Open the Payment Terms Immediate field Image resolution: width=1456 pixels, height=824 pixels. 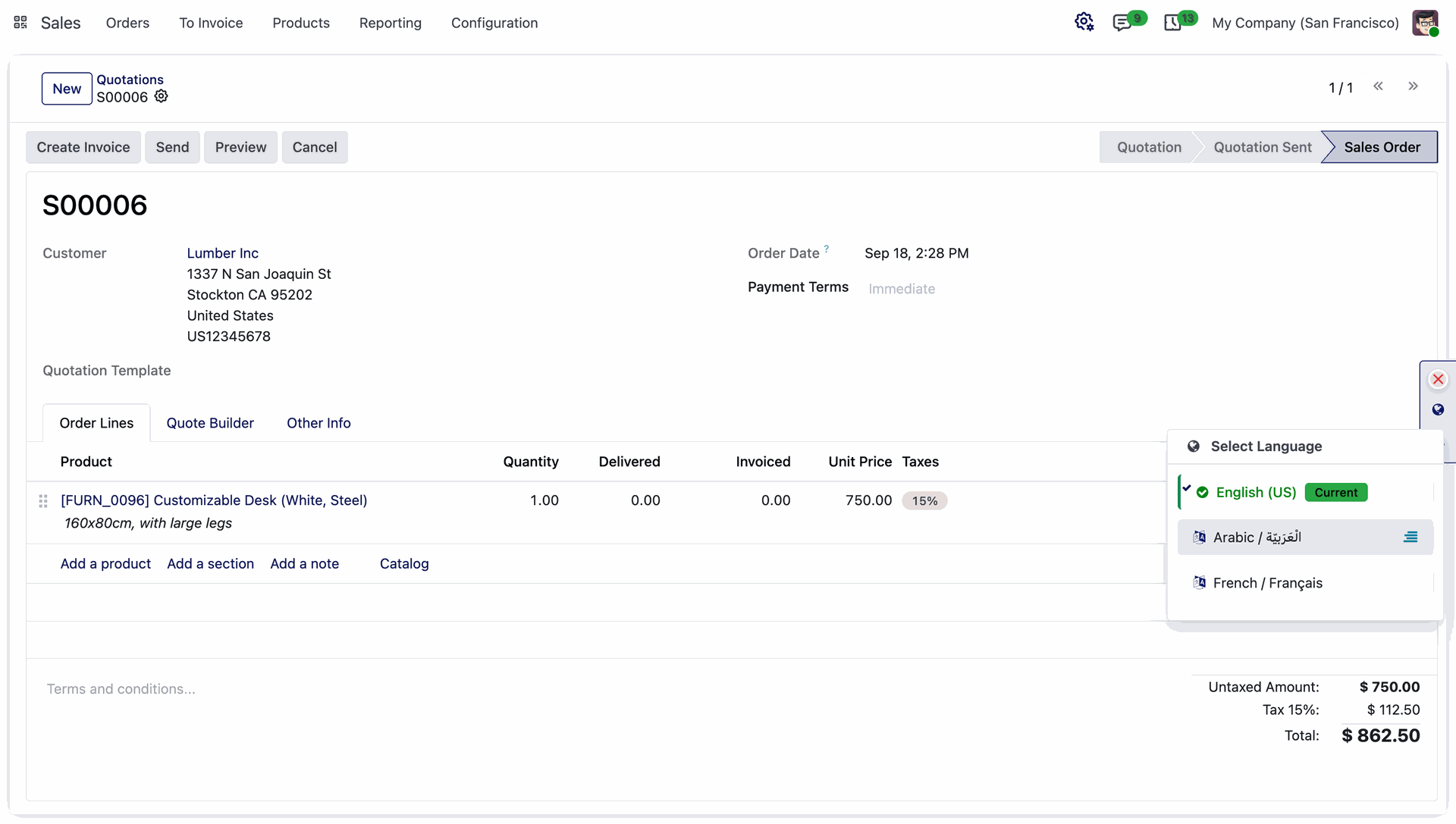(901, 289)
